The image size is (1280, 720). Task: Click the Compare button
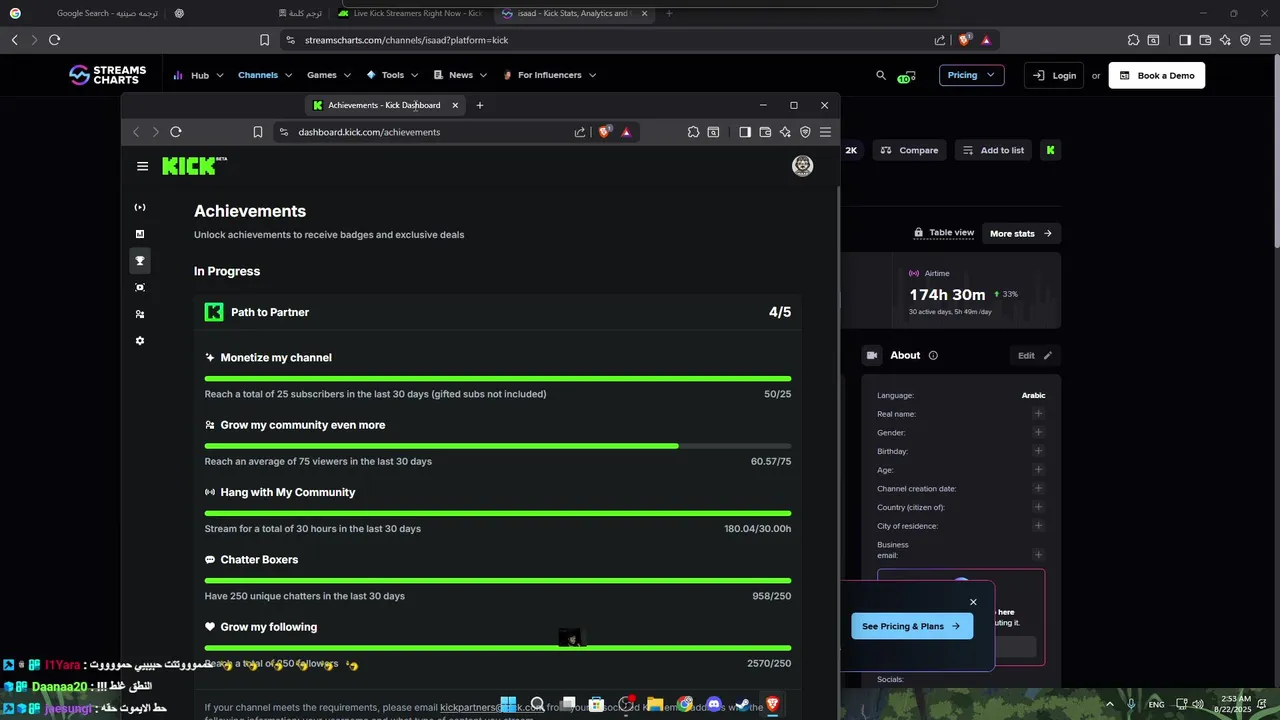click(909, 150)
